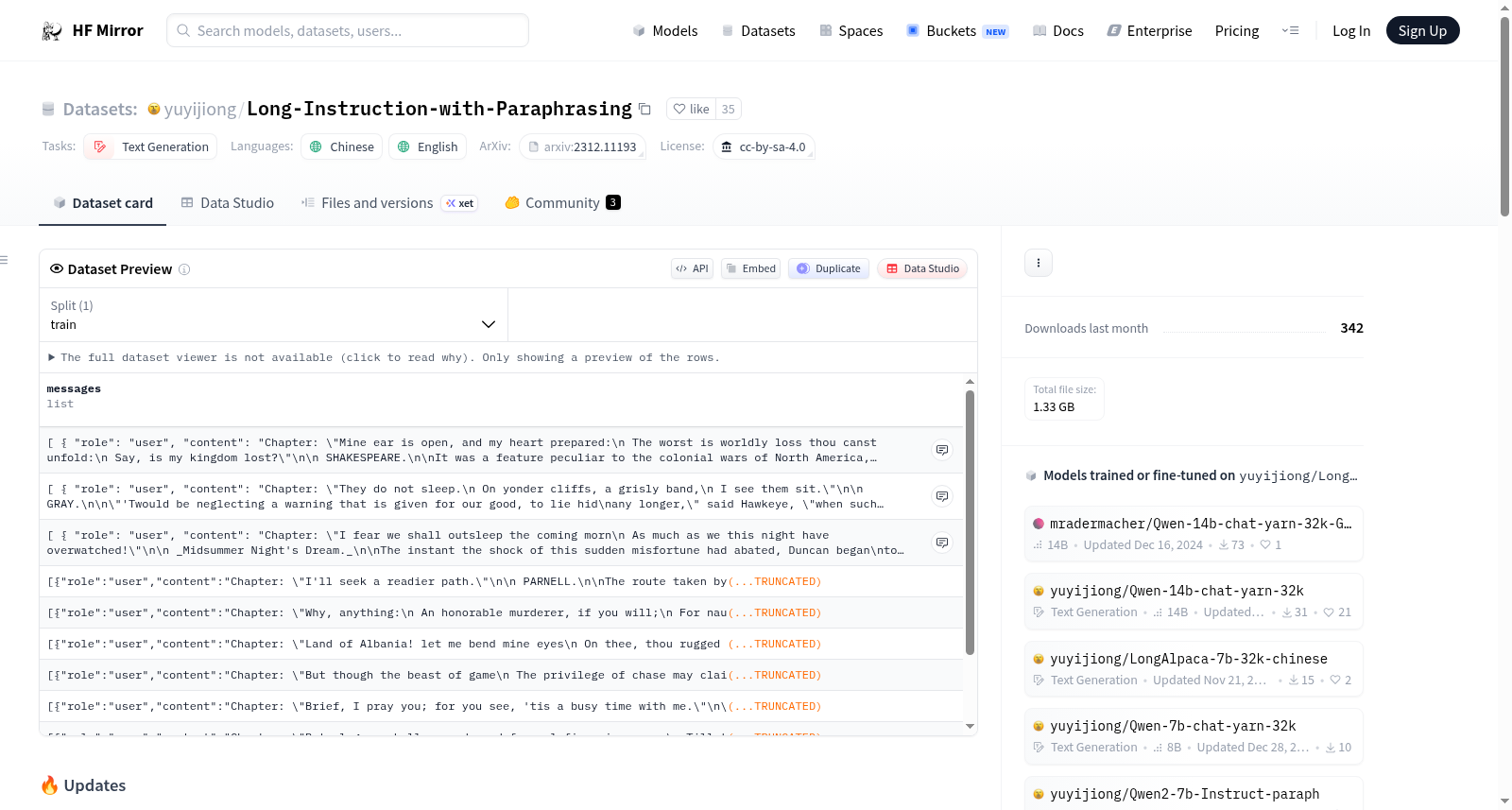This screenshot has width=1512, height=810.
Task: Click the 'Land of Albania' preview row
Action: 501,645
